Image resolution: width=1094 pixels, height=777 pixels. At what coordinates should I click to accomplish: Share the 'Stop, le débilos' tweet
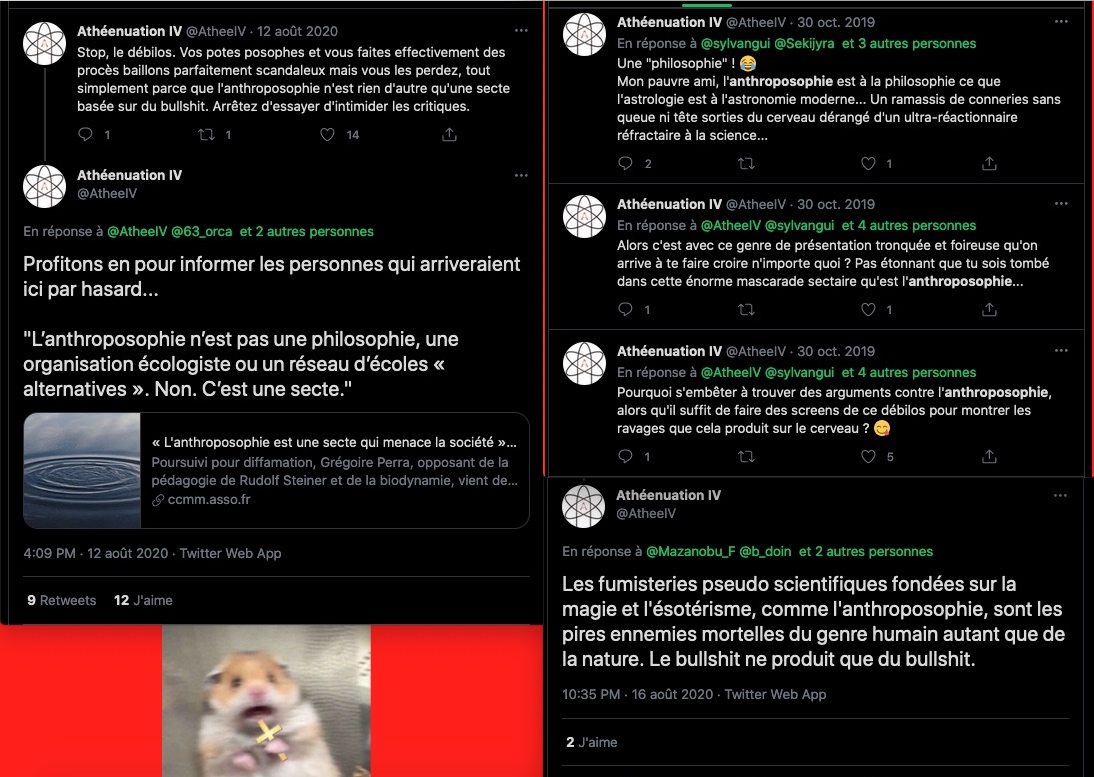pyautogui.click(x=449, y=135)
